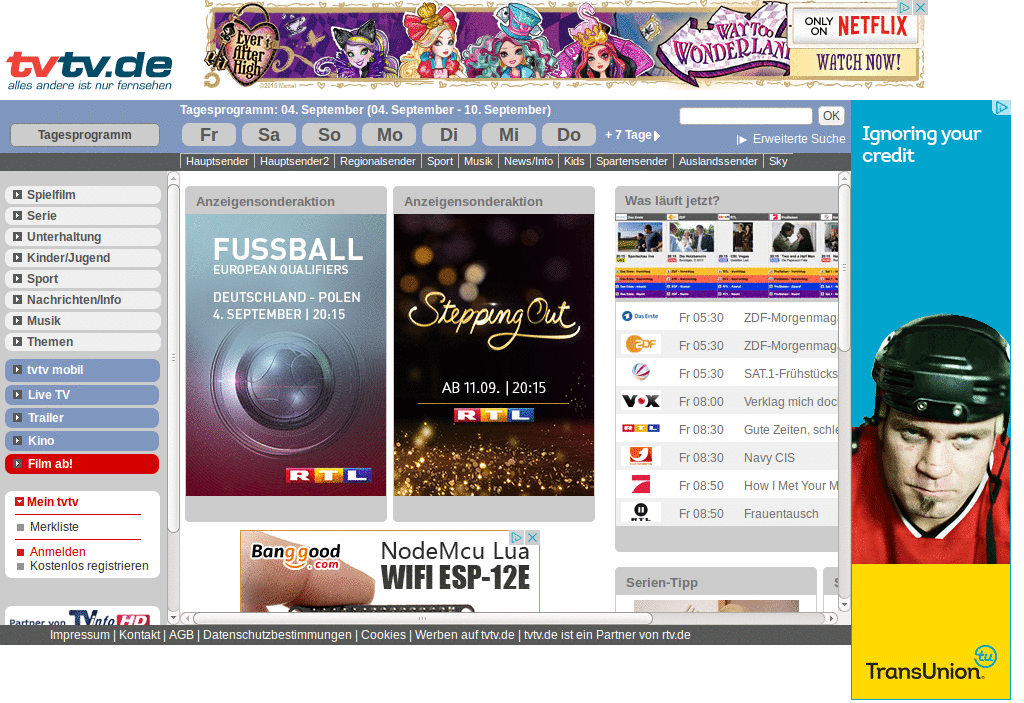Select Di day tab
Screen dimensions: 1024x703
tap(449, 135)
